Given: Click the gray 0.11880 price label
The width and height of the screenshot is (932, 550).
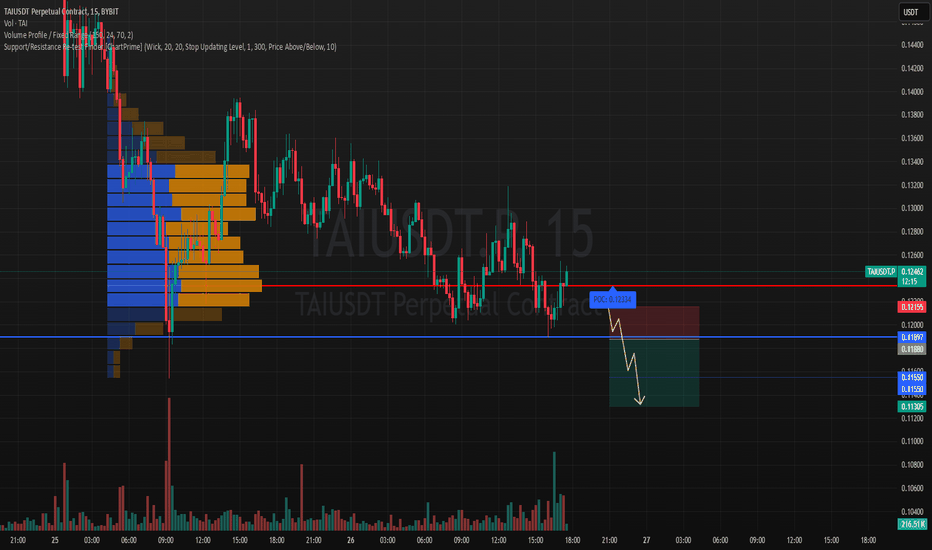Looking at the screenshot, I should (912, 349).
